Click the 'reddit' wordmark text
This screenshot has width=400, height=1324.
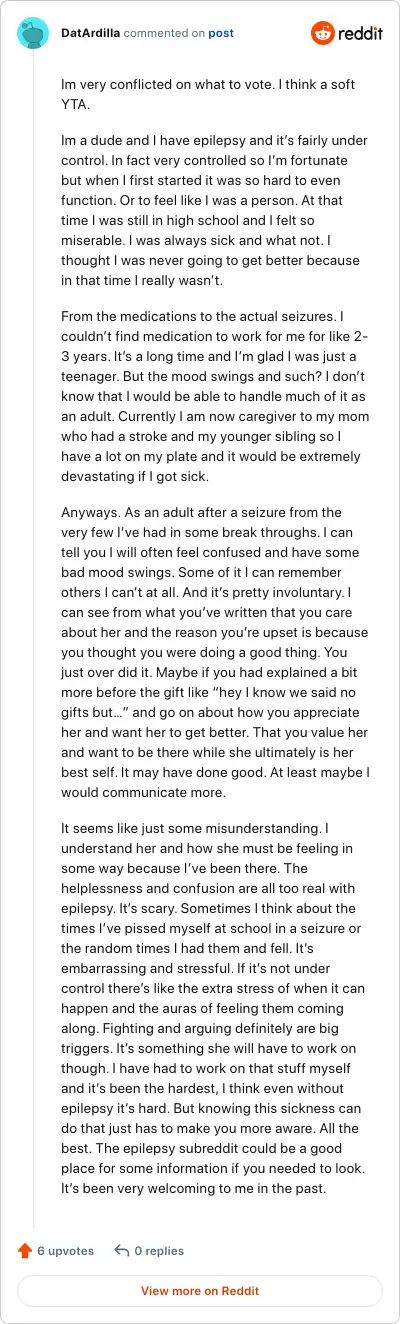coord(361,34)
